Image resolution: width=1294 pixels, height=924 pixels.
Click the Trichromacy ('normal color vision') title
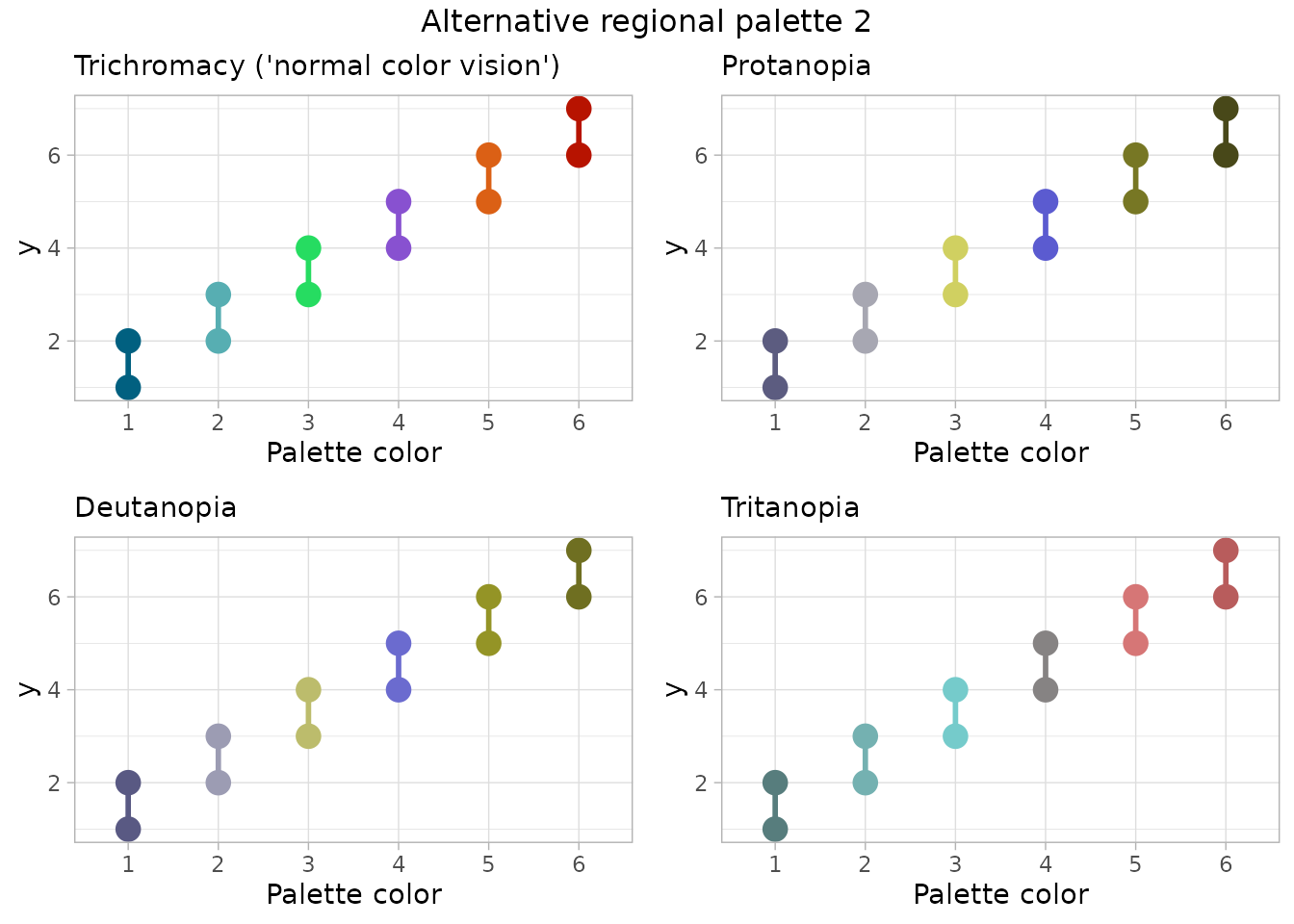tap(317, 66)
